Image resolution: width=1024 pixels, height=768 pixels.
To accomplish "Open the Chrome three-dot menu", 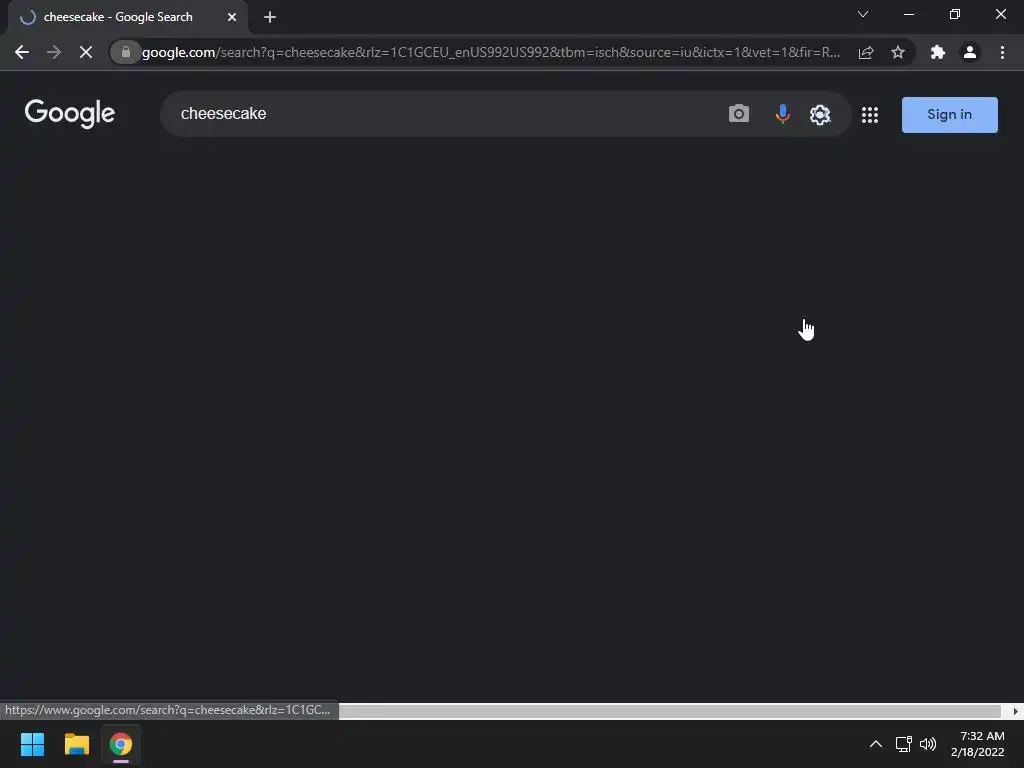I will (1002, 52).
